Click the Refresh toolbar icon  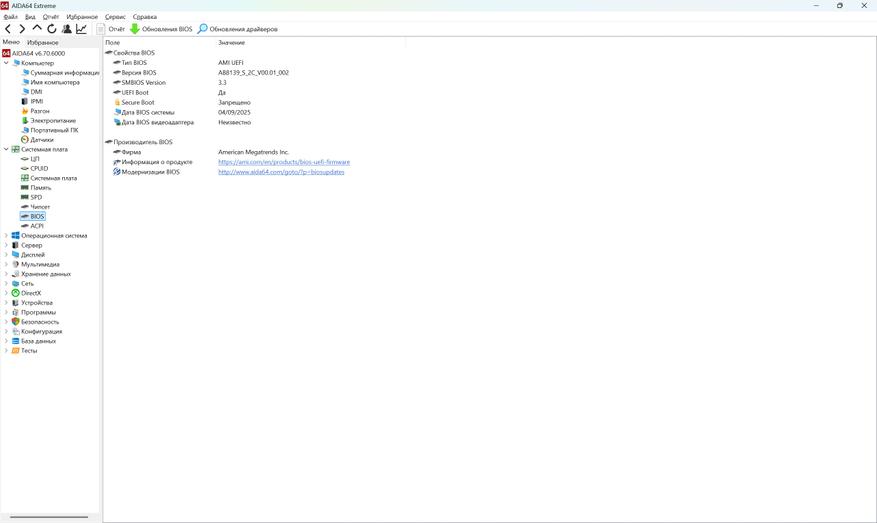pos(51,29)
